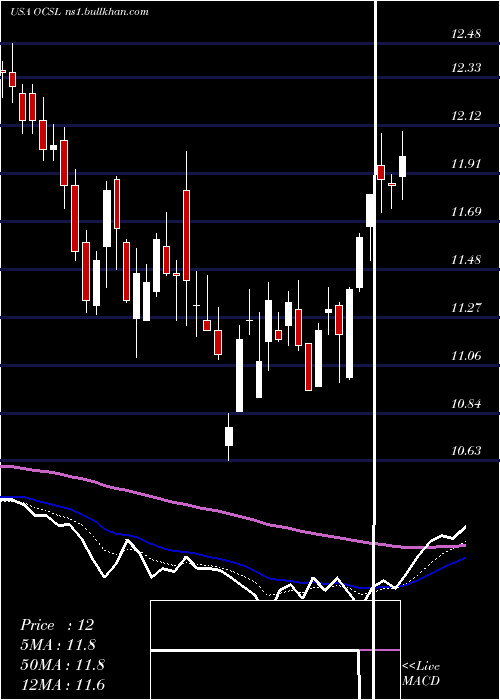Click the 12.33 price axis label
This screenshot has width=500, height=700.
pos(466,67)
